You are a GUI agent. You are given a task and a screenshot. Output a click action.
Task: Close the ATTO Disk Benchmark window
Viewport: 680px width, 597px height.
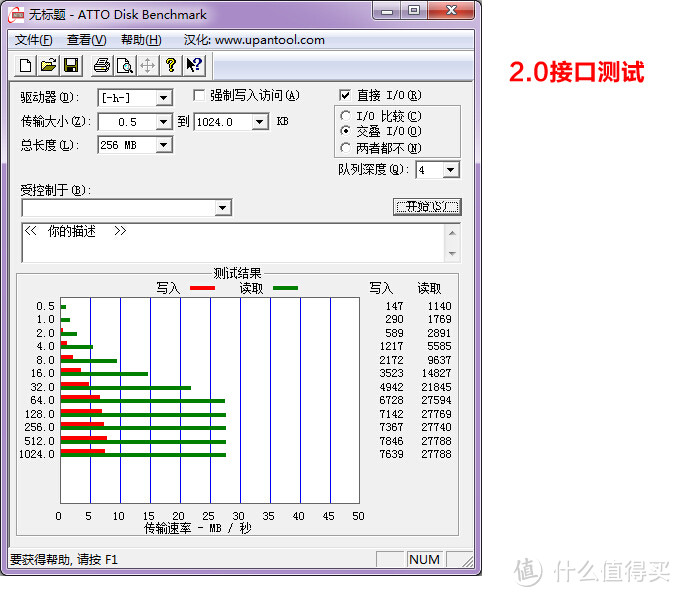451,11
